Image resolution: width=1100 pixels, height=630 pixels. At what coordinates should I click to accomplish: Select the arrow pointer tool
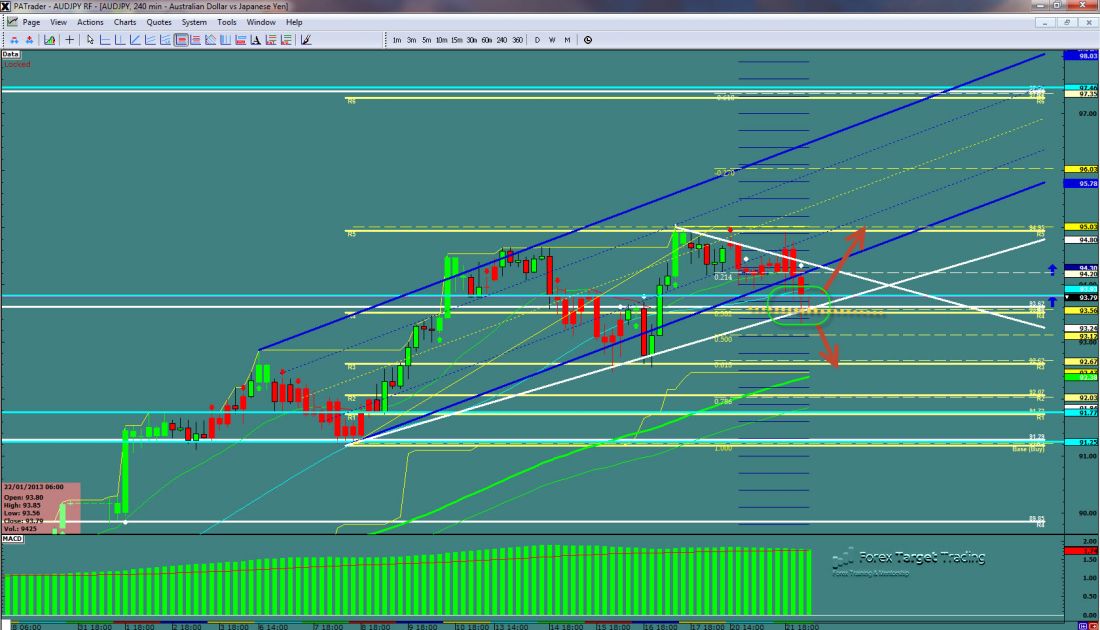pos(90,40)
